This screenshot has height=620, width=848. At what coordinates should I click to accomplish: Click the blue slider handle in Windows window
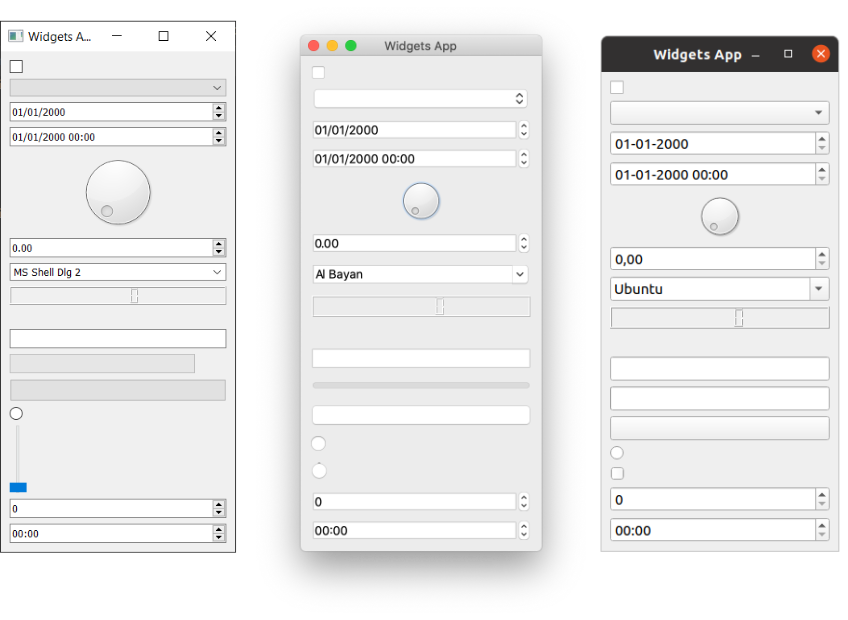[16, 487]
